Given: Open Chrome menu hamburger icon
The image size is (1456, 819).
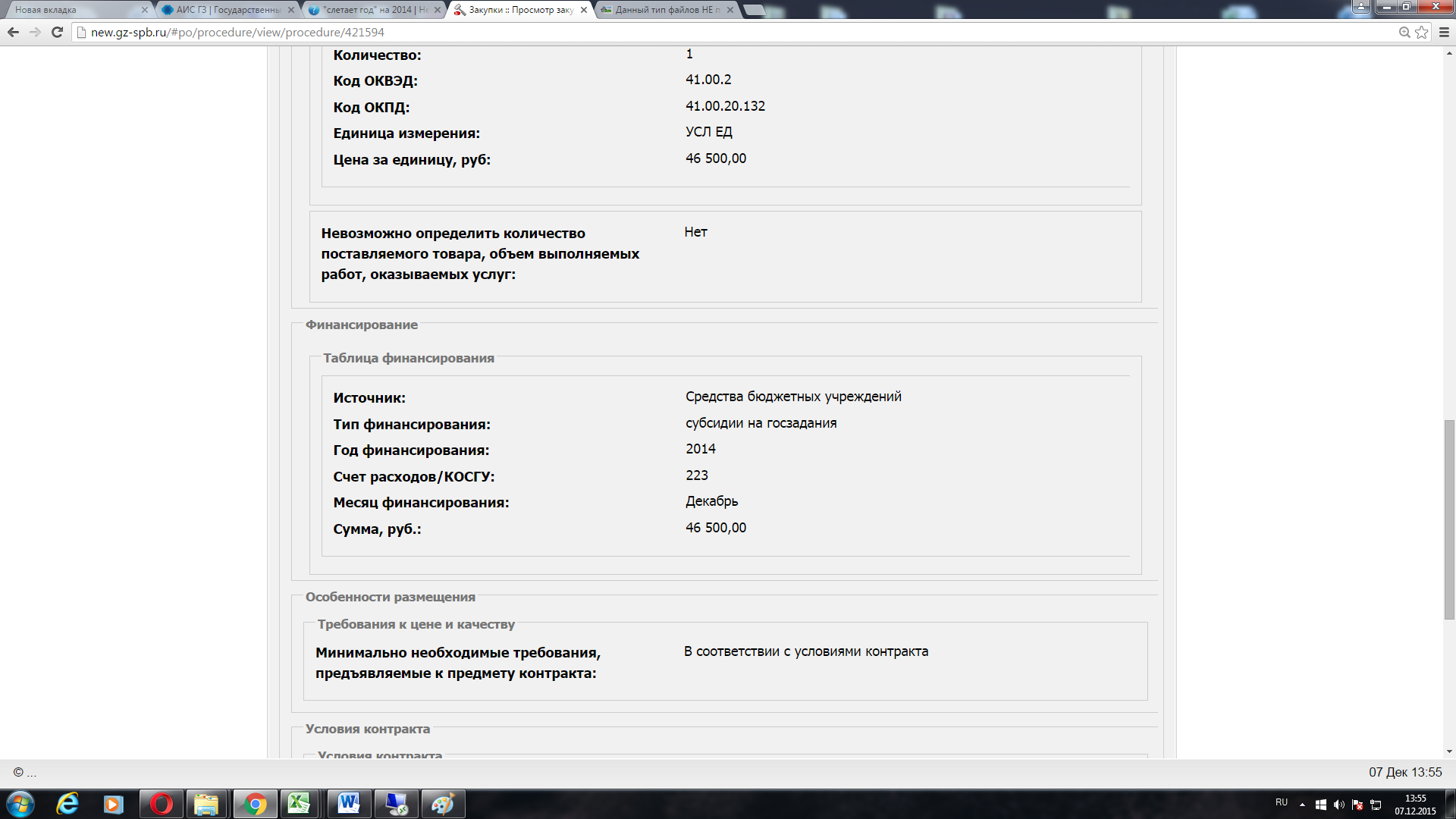Looking at the screenshot, I should (x=1444, y=32).
